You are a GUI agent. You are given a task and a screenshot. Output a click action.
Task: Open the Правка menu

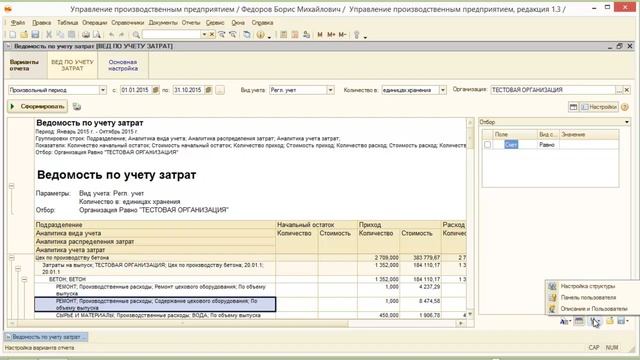click(42, 23)
